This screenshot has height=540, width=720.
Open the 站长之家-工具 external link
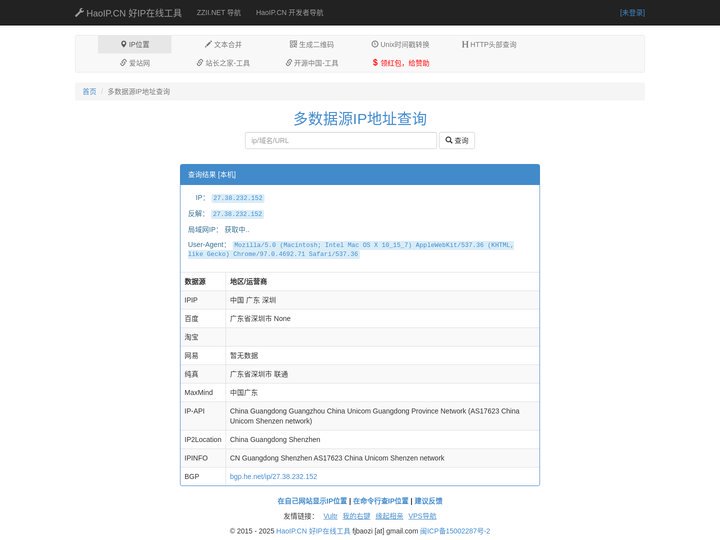(223, 63)
